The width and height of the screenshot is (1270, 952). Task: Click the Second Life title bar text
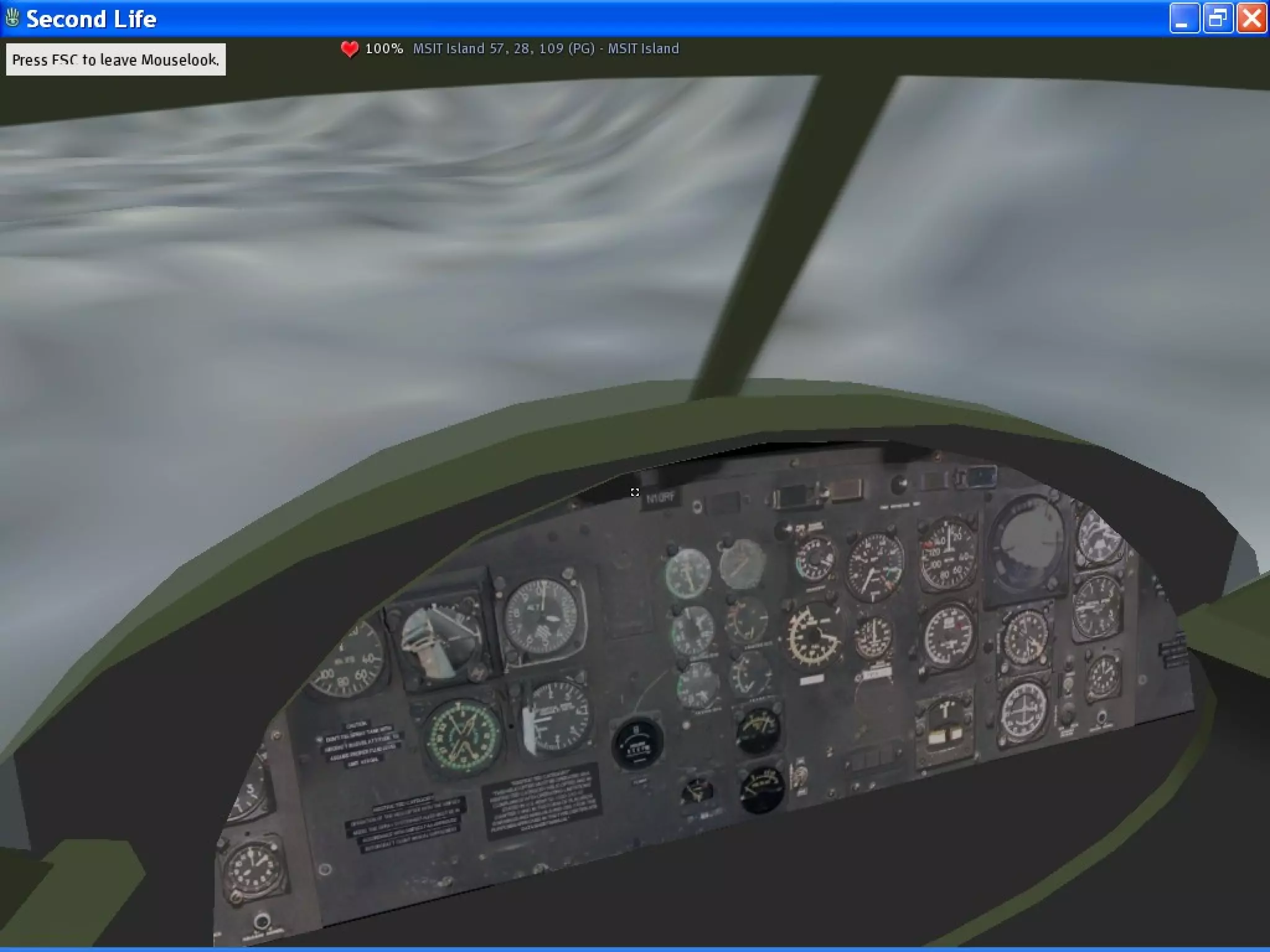tap(91, 19)
